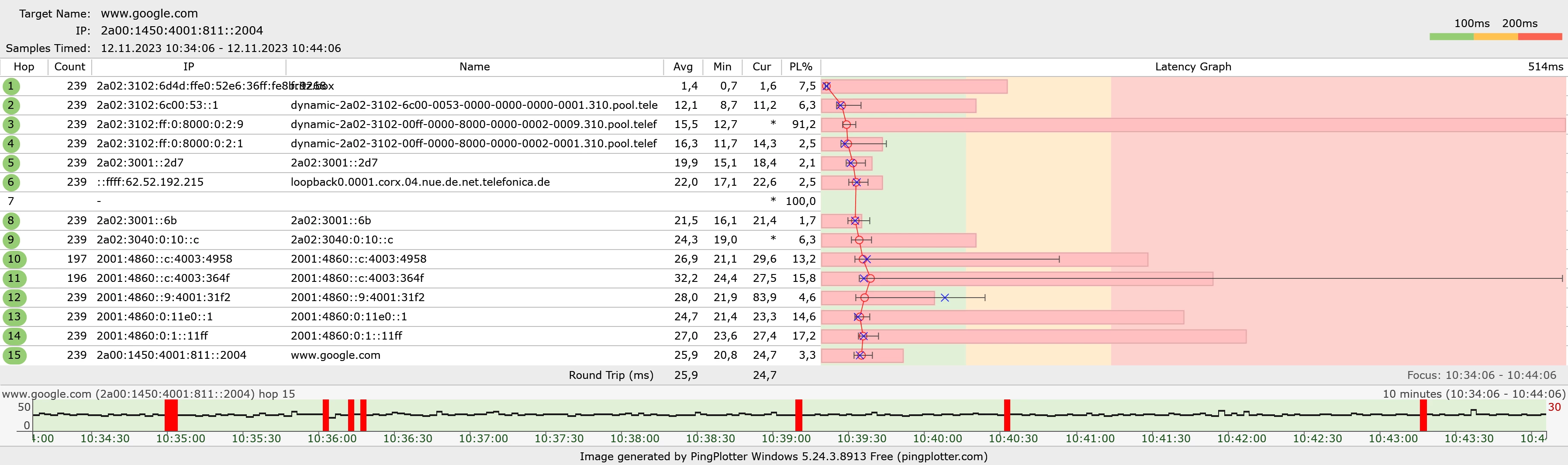
Task: Click www.google.com name in hop 15 row
Action: pyautogui.click(x=335, y=355)
